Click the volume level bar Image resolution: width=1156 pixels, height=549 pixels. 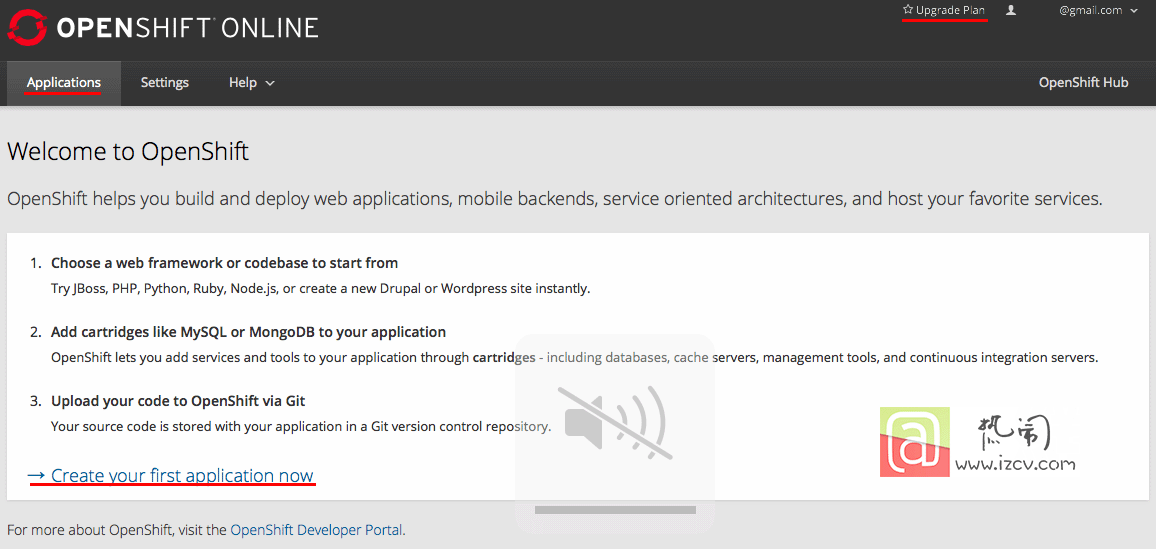click(616, 510)
